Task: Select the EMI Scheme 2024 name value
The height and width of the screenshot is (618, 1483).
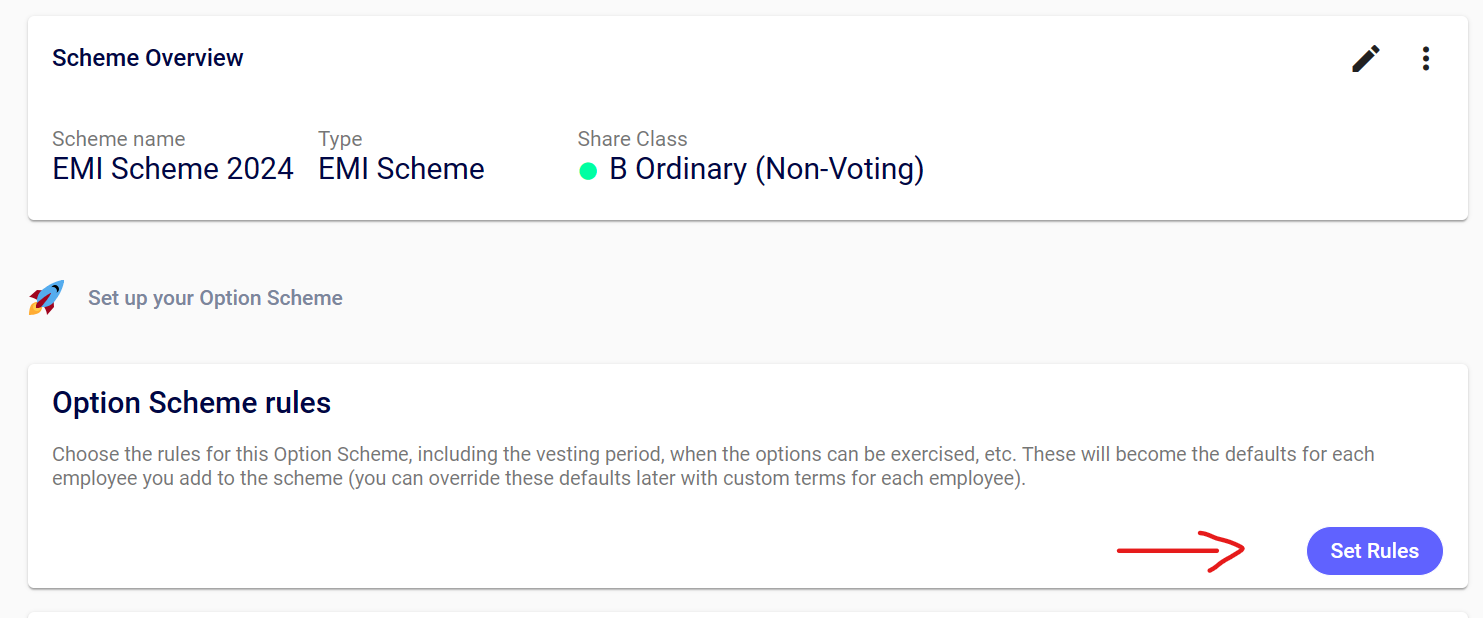Action: [173, 169]
